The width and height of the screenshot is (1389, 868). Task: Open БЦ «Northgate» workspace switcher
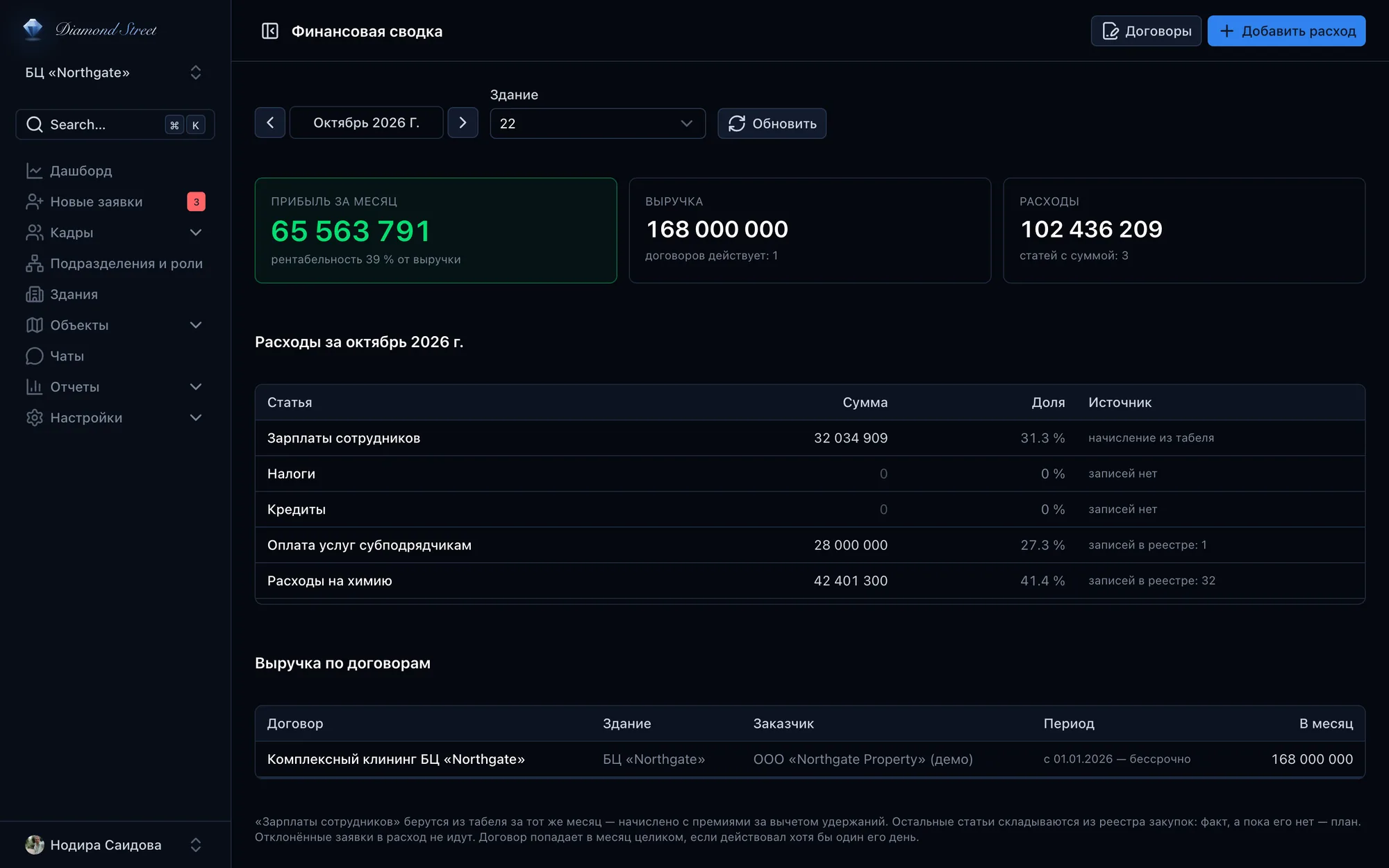tap(115, 73)
